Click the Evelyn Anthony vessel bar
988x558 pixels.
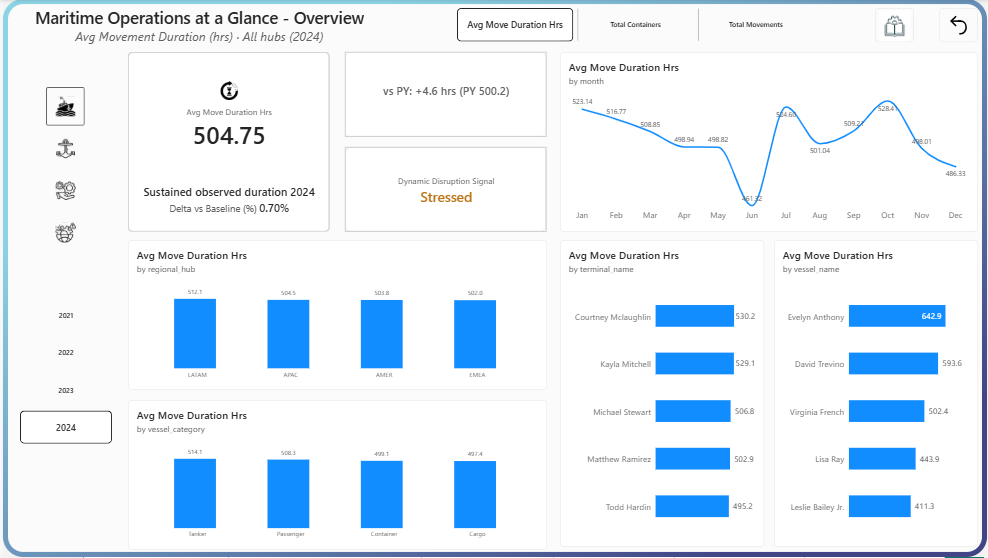897,317
